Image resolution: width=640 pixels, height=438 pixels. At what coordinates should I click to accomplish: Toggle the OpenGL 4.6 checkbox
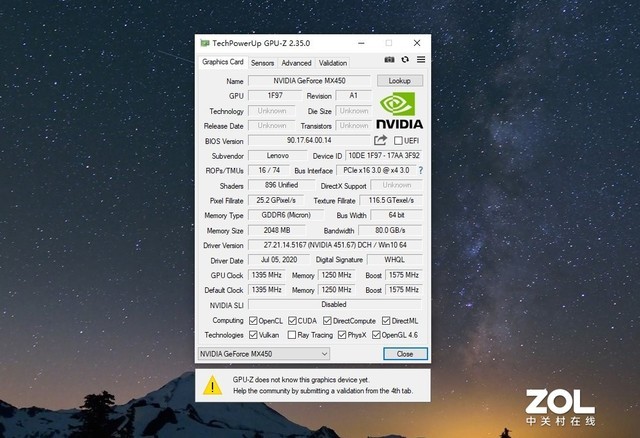click(x=376, y=335)
